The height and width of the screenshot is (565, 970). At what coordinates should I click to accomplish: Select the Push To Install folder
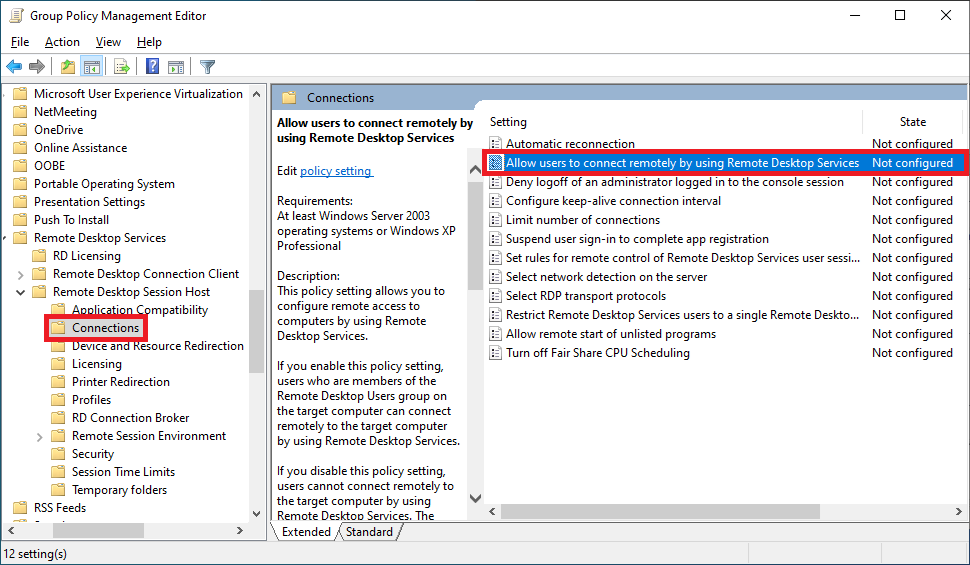[71, 220]
